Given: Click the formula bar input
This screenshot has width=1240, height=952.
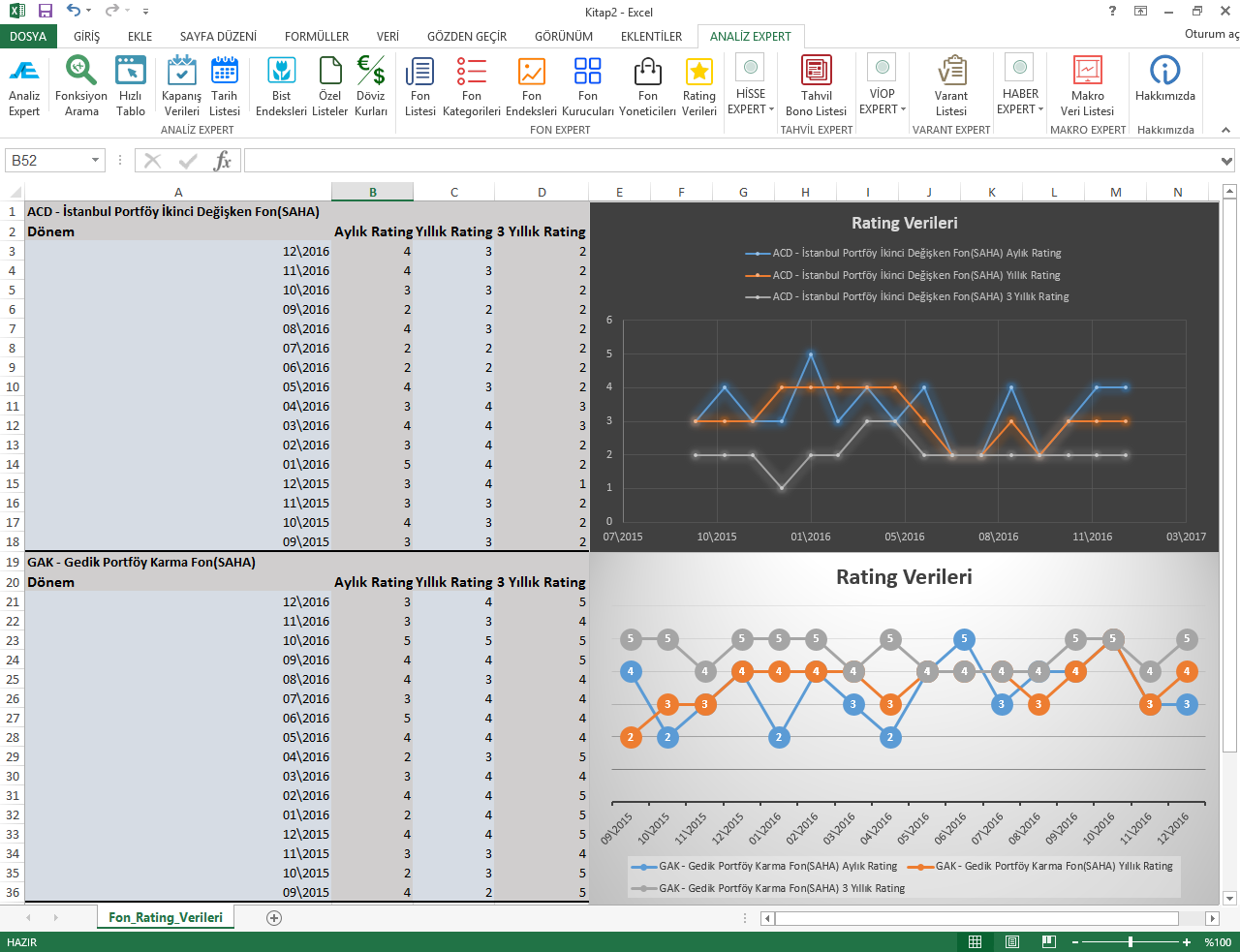Looking at the screenshot, I should point(730,161).
